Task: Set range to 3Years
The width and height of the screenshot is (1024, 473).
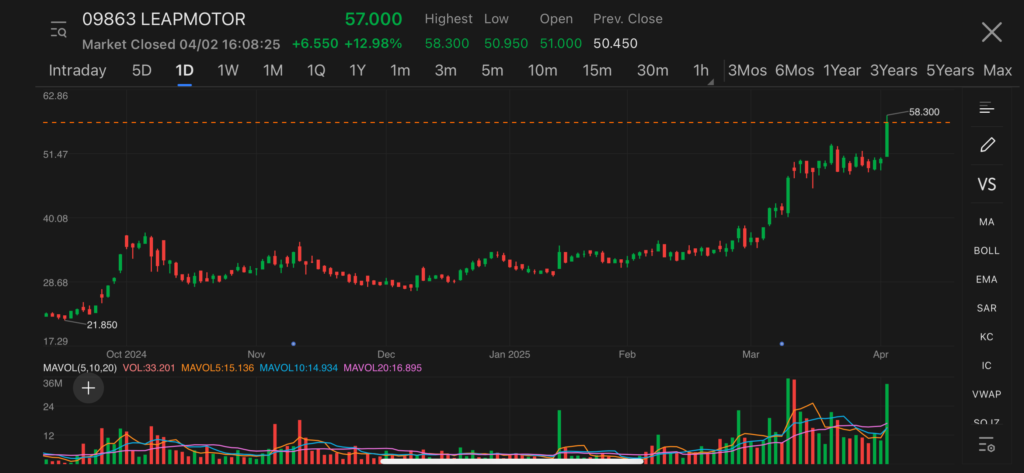Action: click(893, 71)
